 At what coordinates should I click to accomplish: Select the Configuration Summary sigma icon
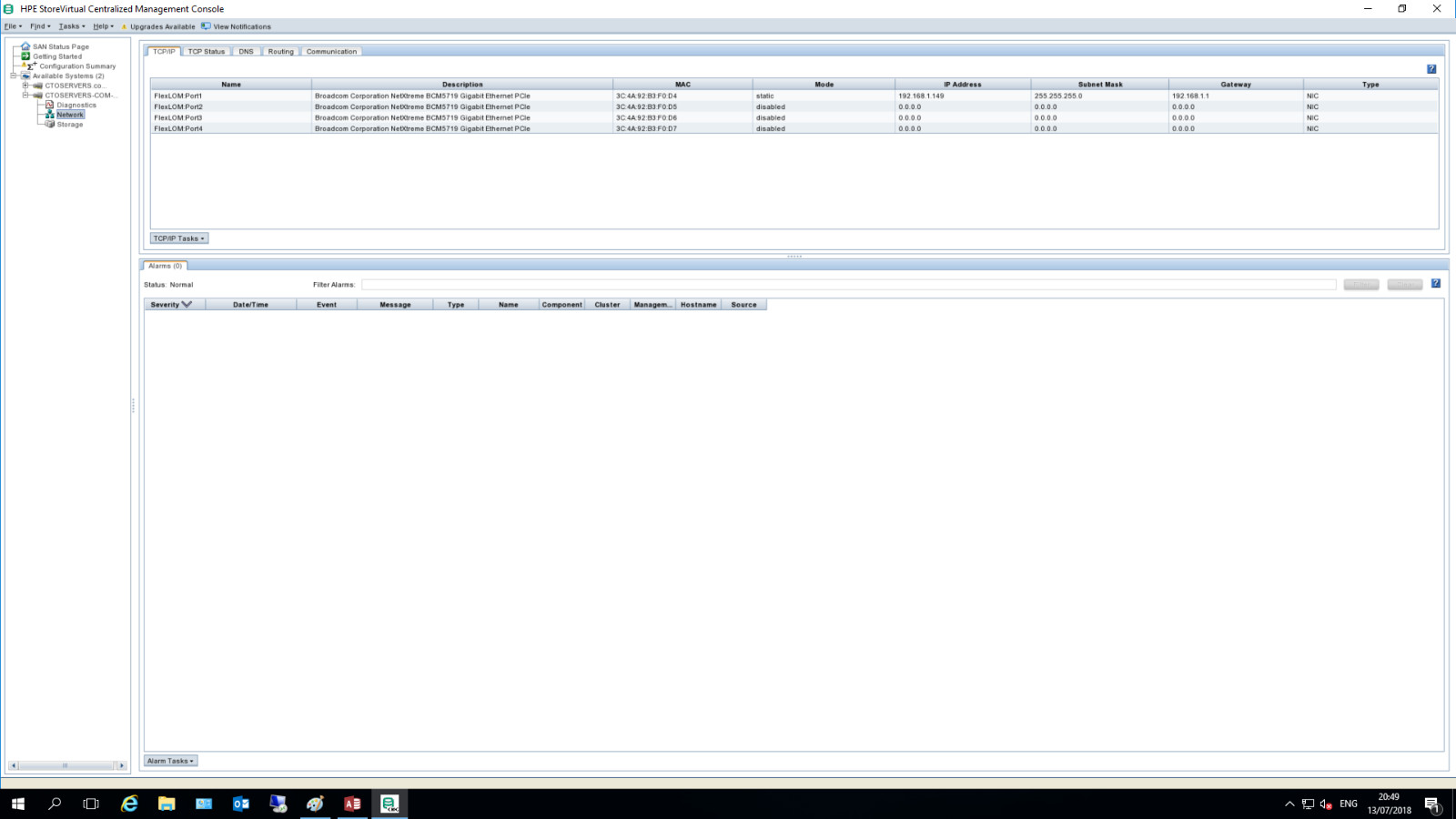coord(30,66)
